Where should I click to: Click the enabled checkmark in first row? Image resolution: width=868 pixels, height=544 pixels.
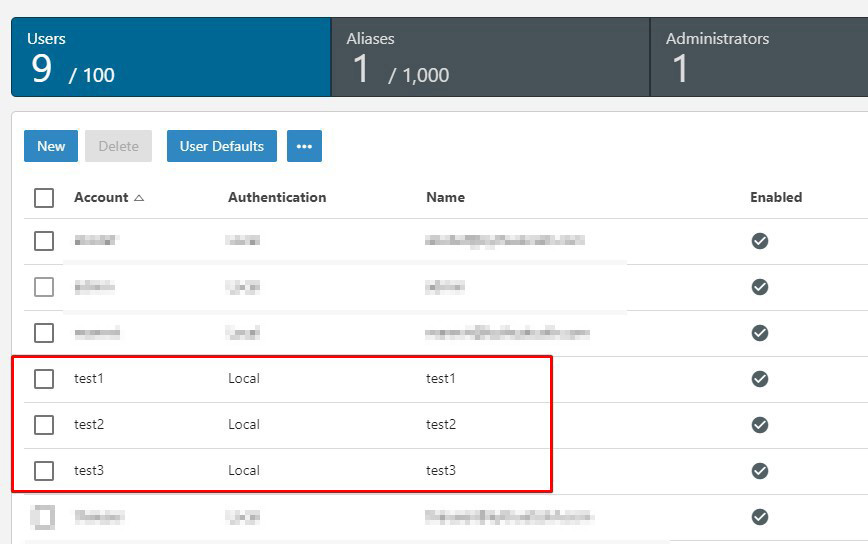coord(760,240)
